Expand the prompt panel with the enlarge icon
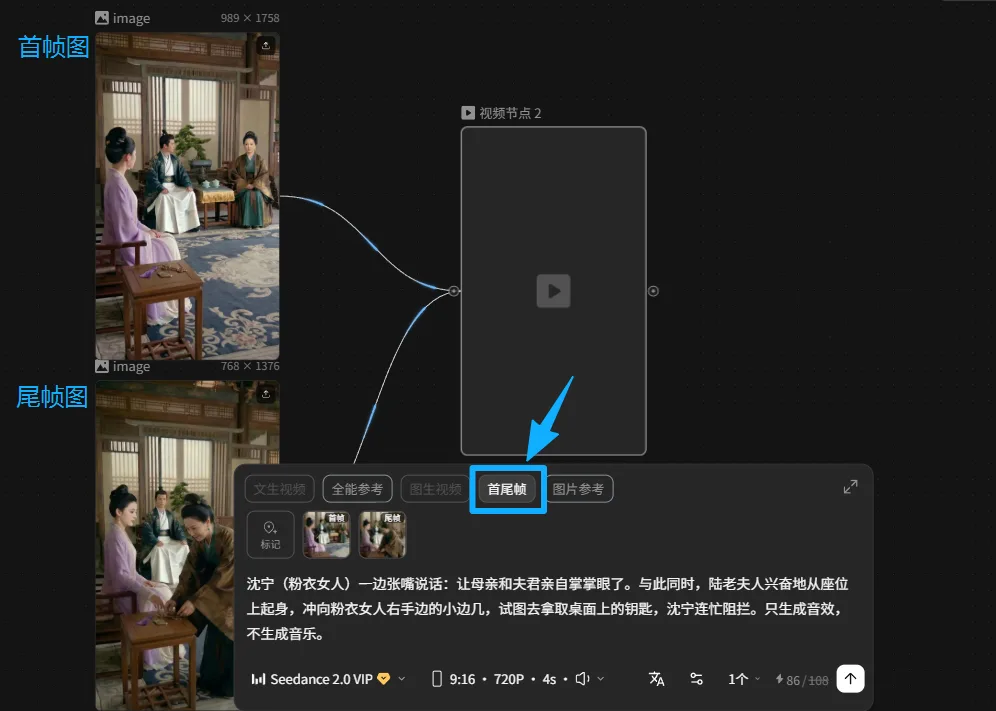Screen dimensions: 996x711 click(x=850, y=487)
